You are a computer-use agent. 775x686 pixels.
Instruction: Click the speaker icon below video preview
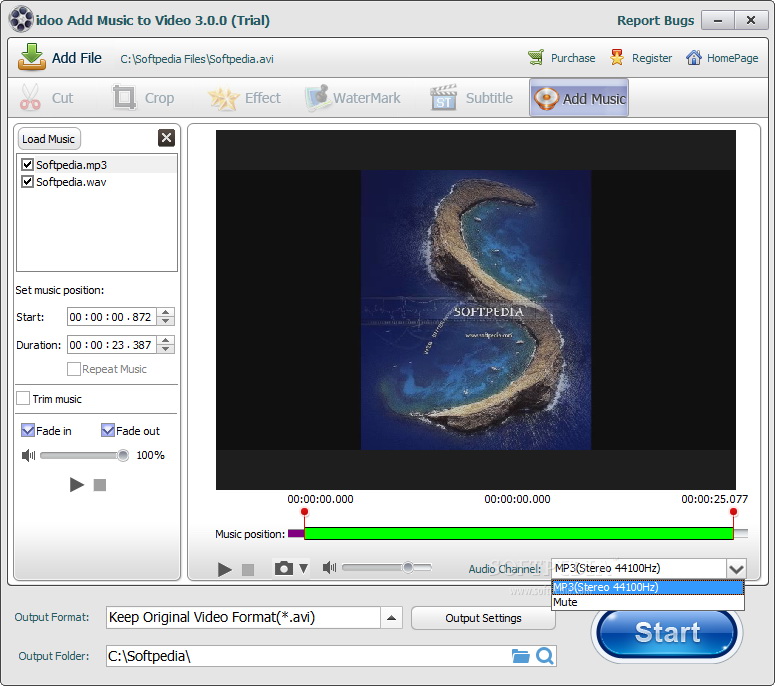pyautogui.click(x=329, y=568)
